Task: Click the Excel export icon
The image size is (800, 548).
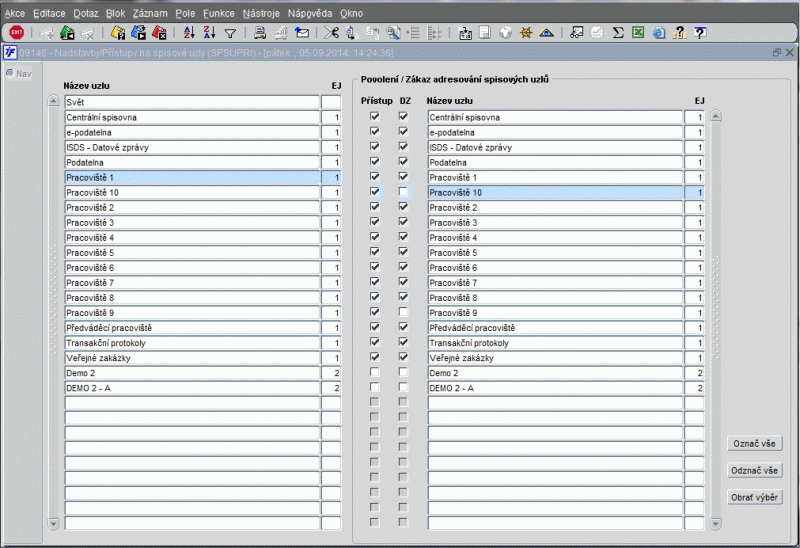Action: pos(638,33)
